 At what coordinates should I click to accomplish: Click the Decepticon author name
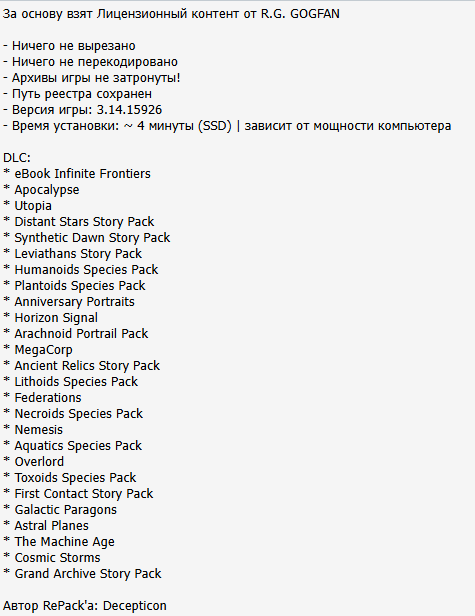[135, 606]
